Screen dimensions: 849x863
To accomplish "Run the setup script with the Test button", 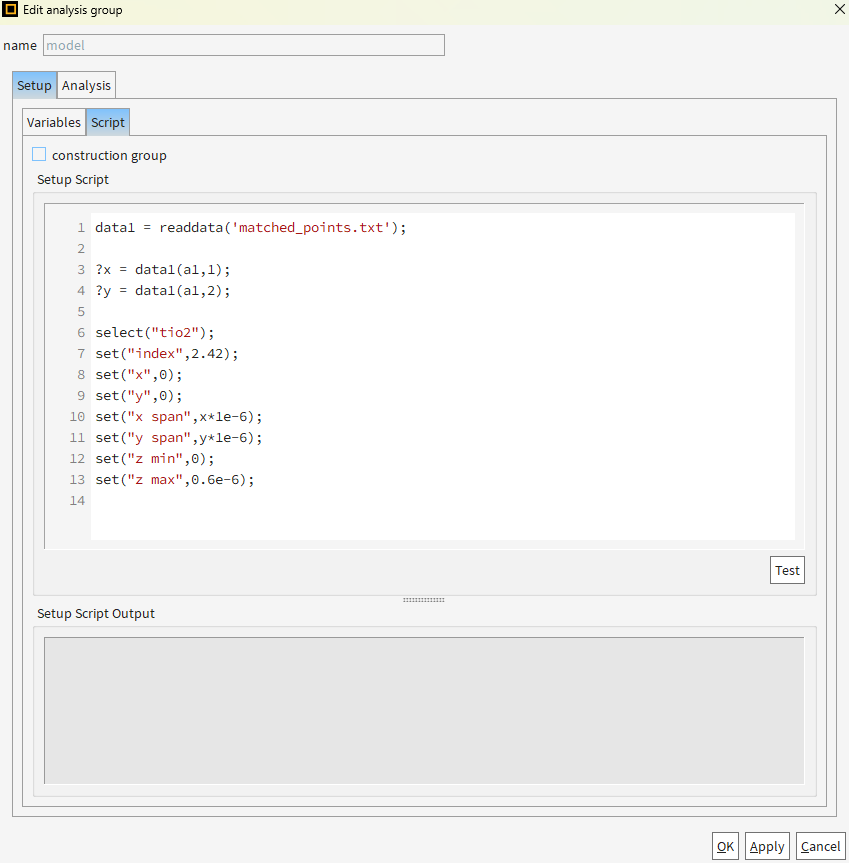I will click(x=787, y=570).
